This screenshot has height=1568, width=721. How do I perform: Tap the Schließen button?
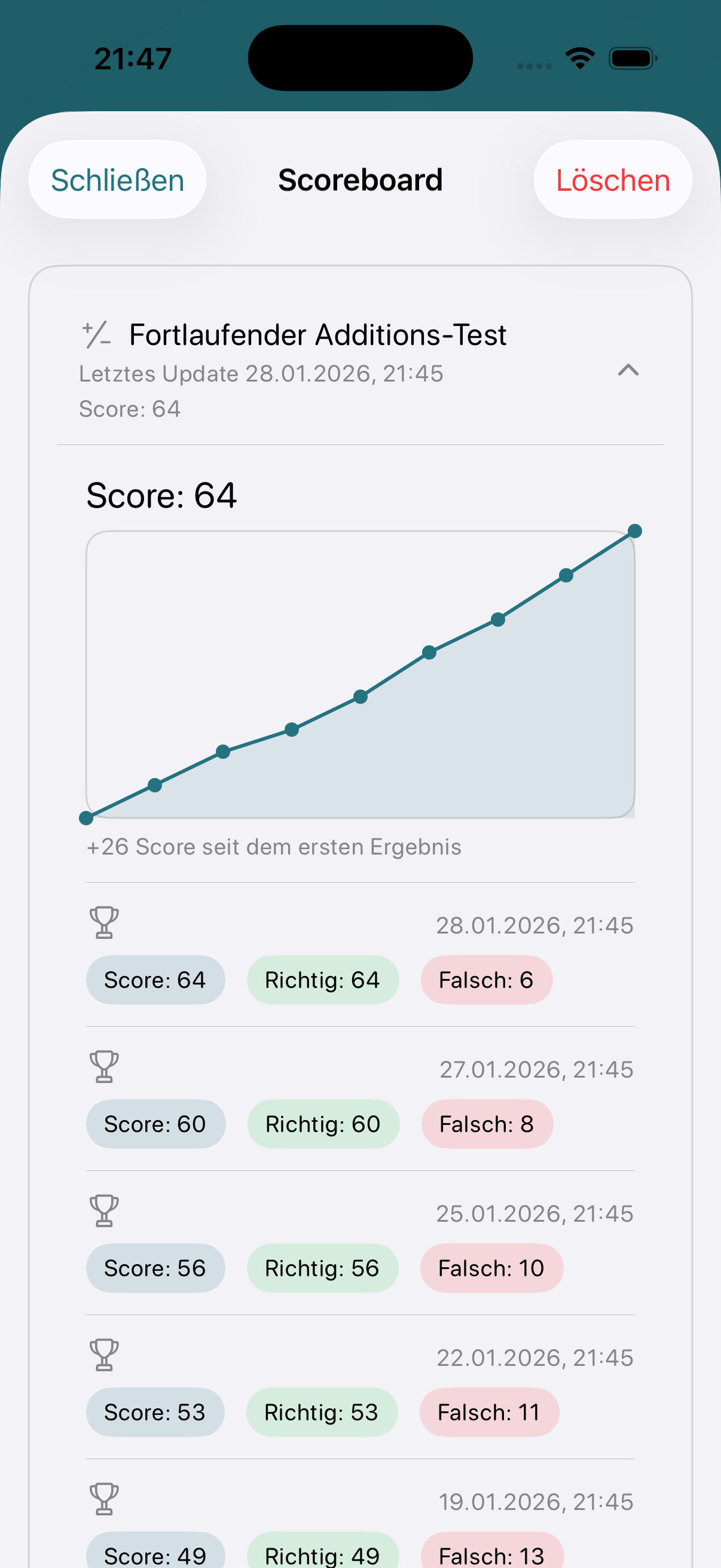click(x=117, y=180)
